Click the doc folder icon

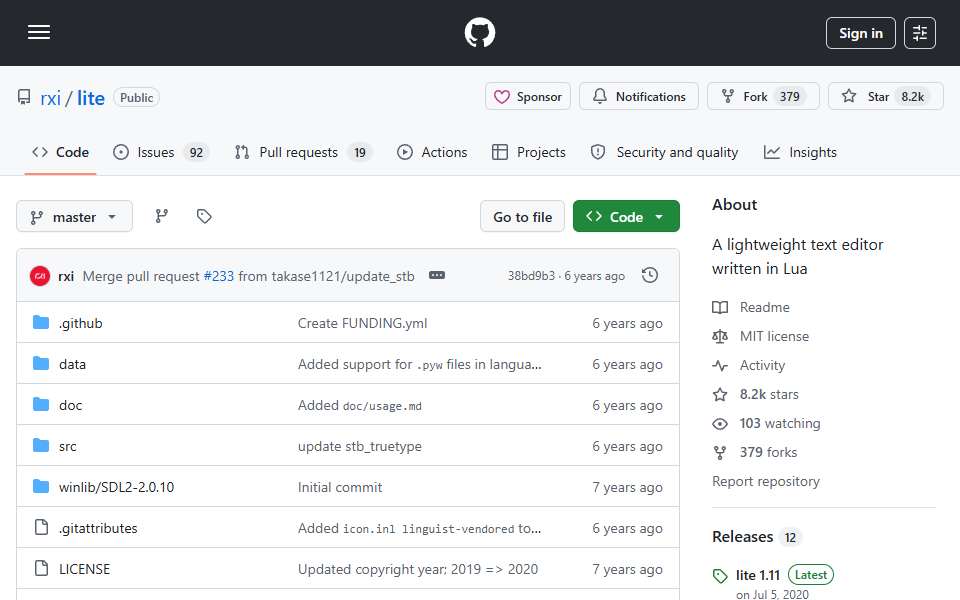(41, 404)
